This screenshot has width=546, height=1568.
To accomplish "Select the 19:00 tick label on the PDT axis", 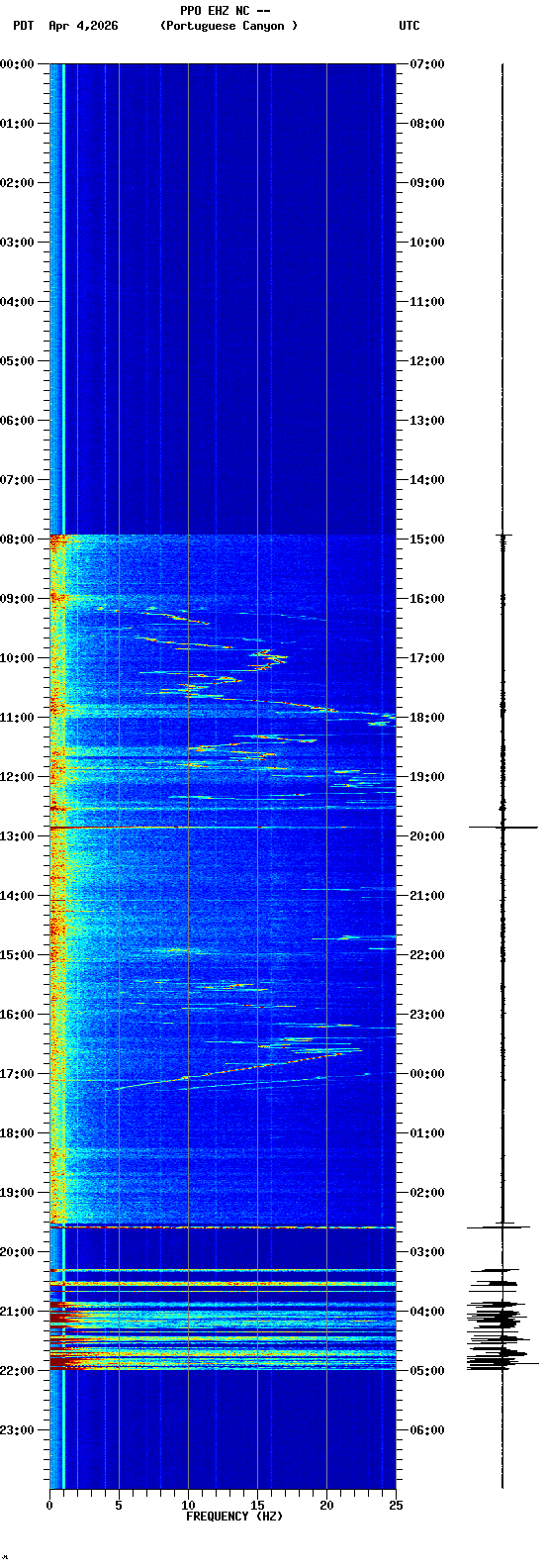I will [x=18, y=1193].
